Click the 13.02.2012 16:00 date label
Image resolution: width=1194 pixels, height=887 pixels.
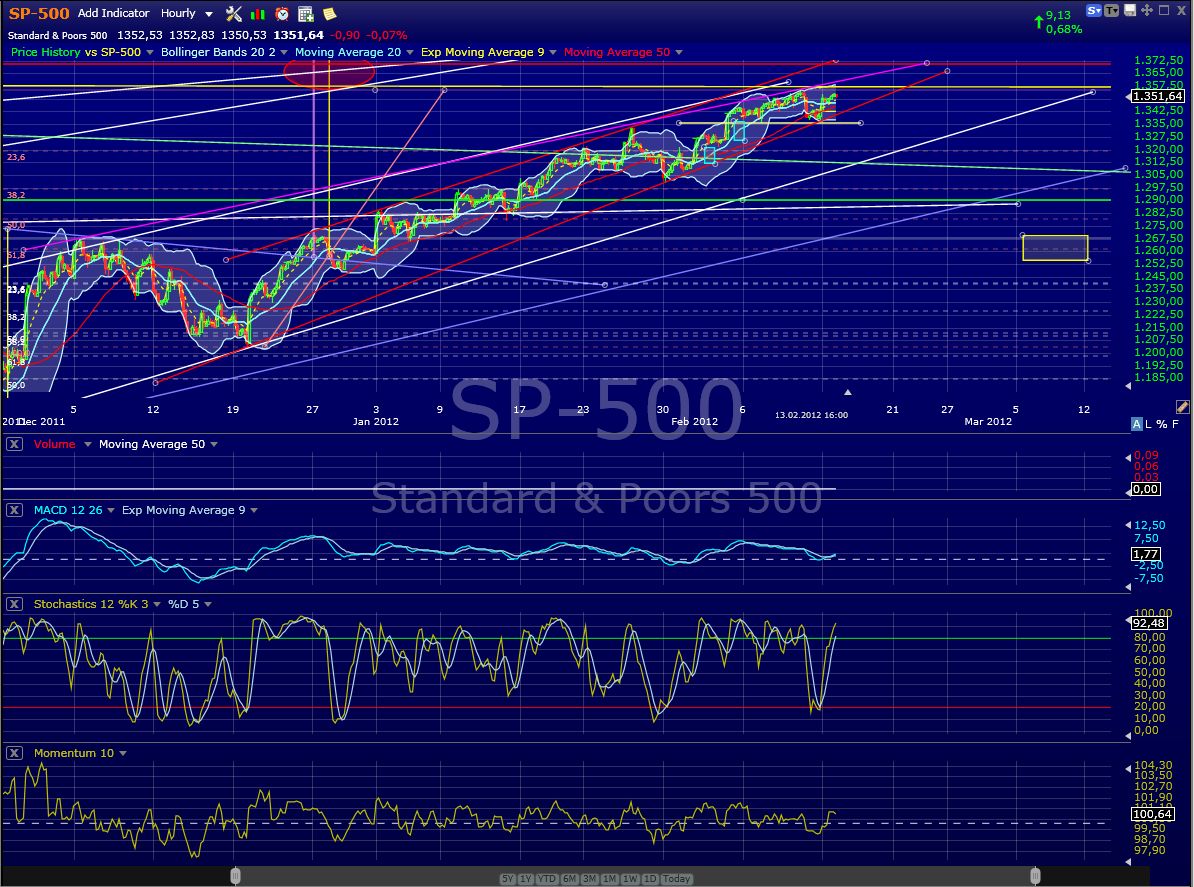[811, 415]
